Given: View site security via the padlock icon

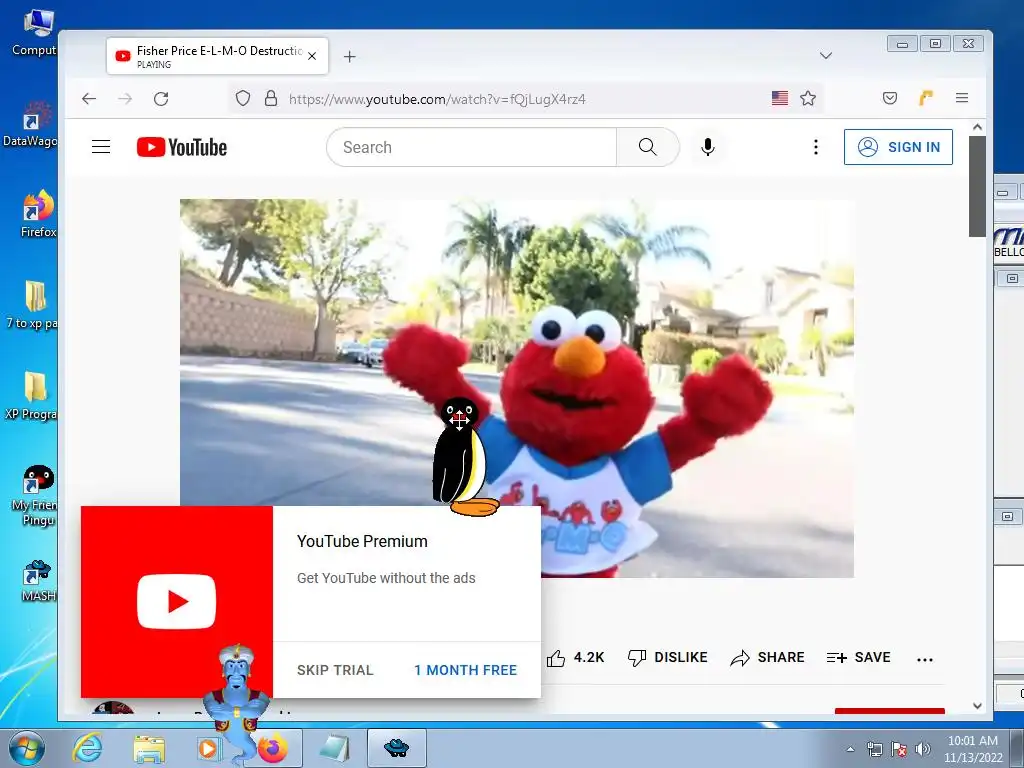Looking at the screenshot, I should pyautogui.click(x=271, y=99).
